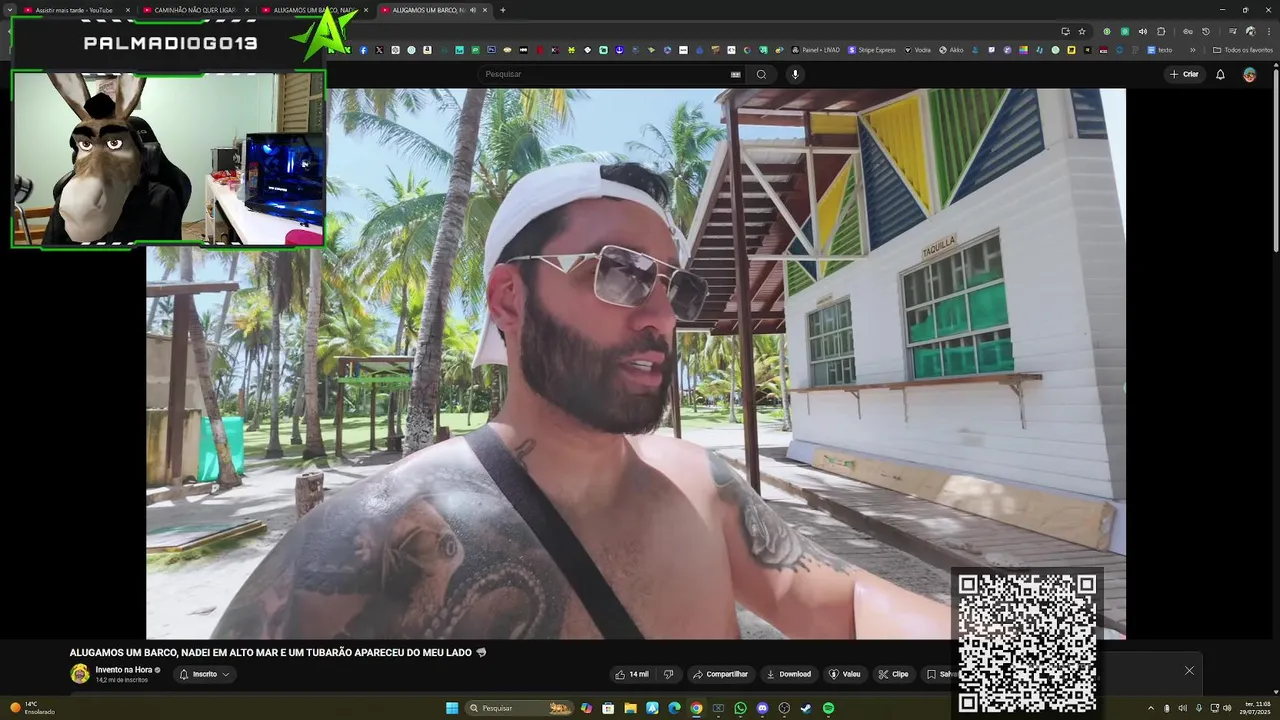The width and height of the screenshot is (1280, 720).
Task: Open the X (Twitter) bookmark icon
Action: click(x=379, y=50)
